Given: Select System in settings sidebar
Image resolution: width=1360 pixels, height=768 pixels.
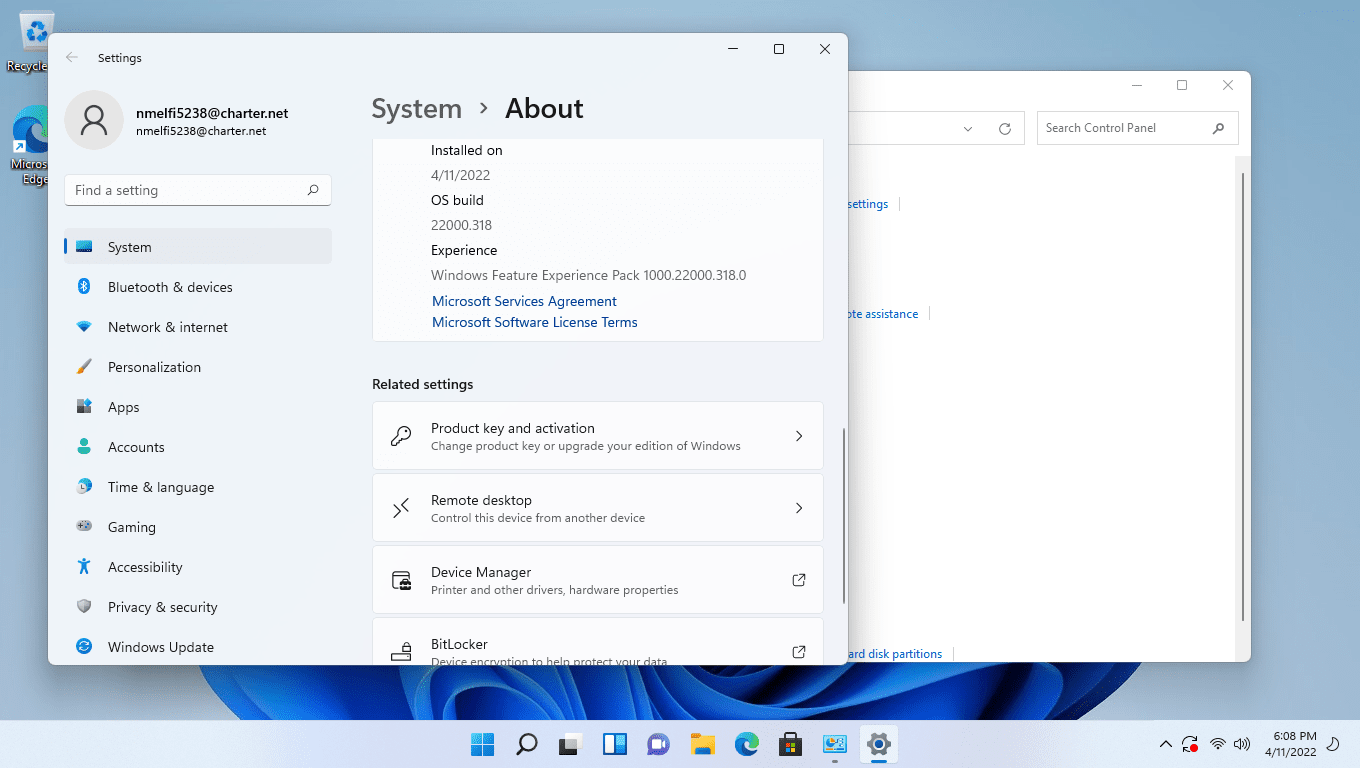Looking at the screenshot, I should [x=198, y=247].
